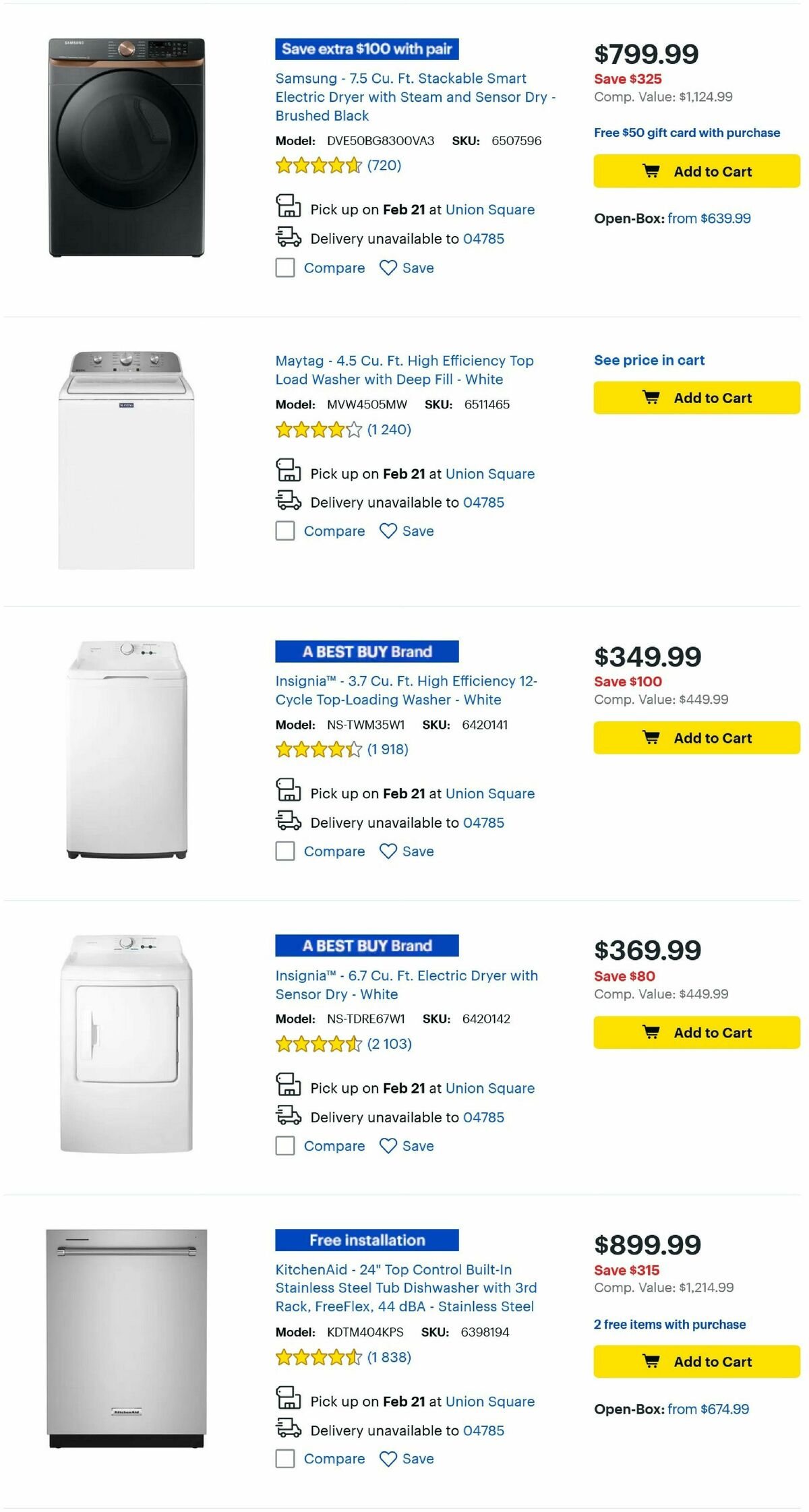Check the Compare box for the Samsung dryer

coord(284,268)
